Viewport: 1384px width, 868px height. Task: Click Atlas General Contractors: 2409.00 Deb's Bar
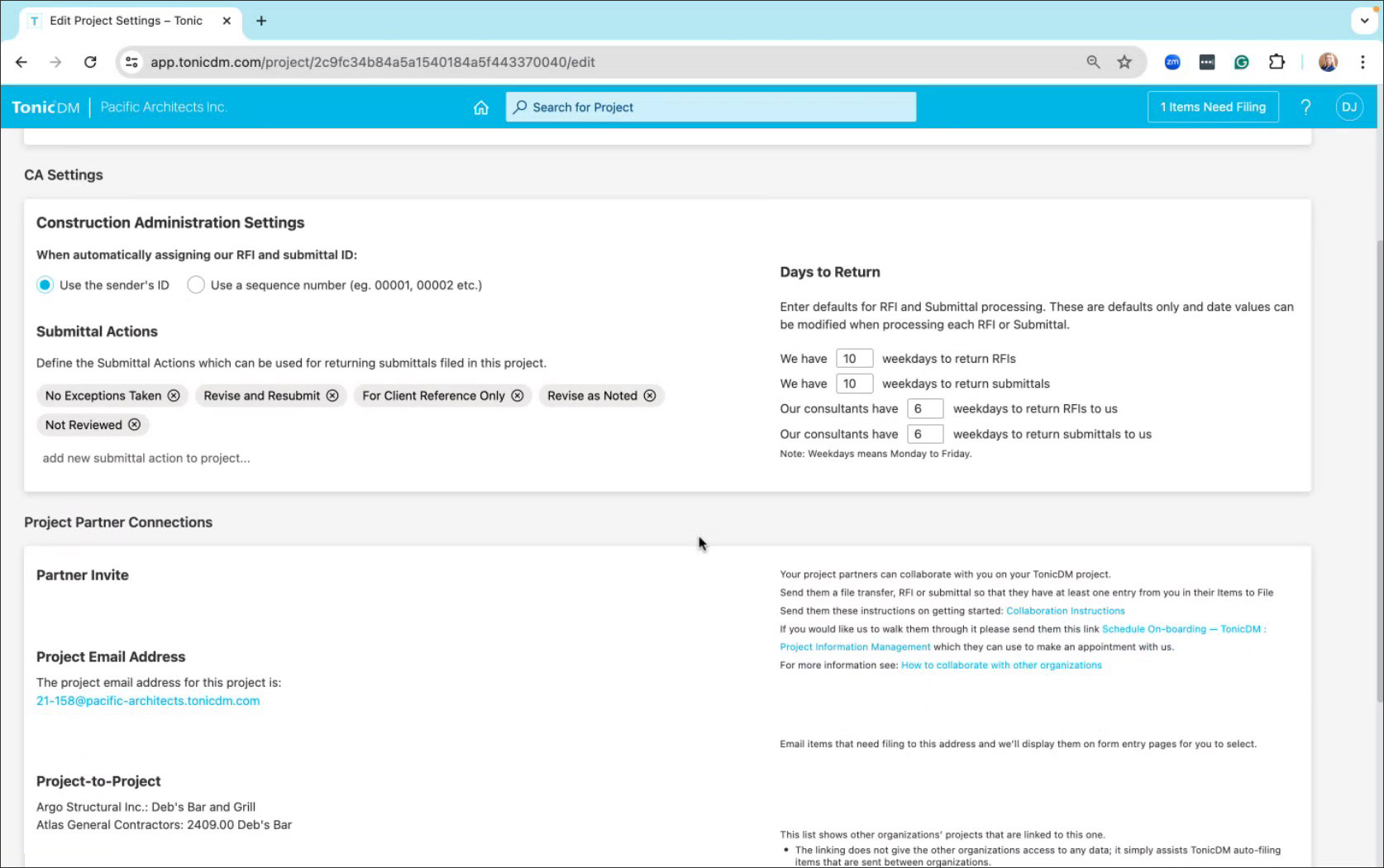click(164, 825)
